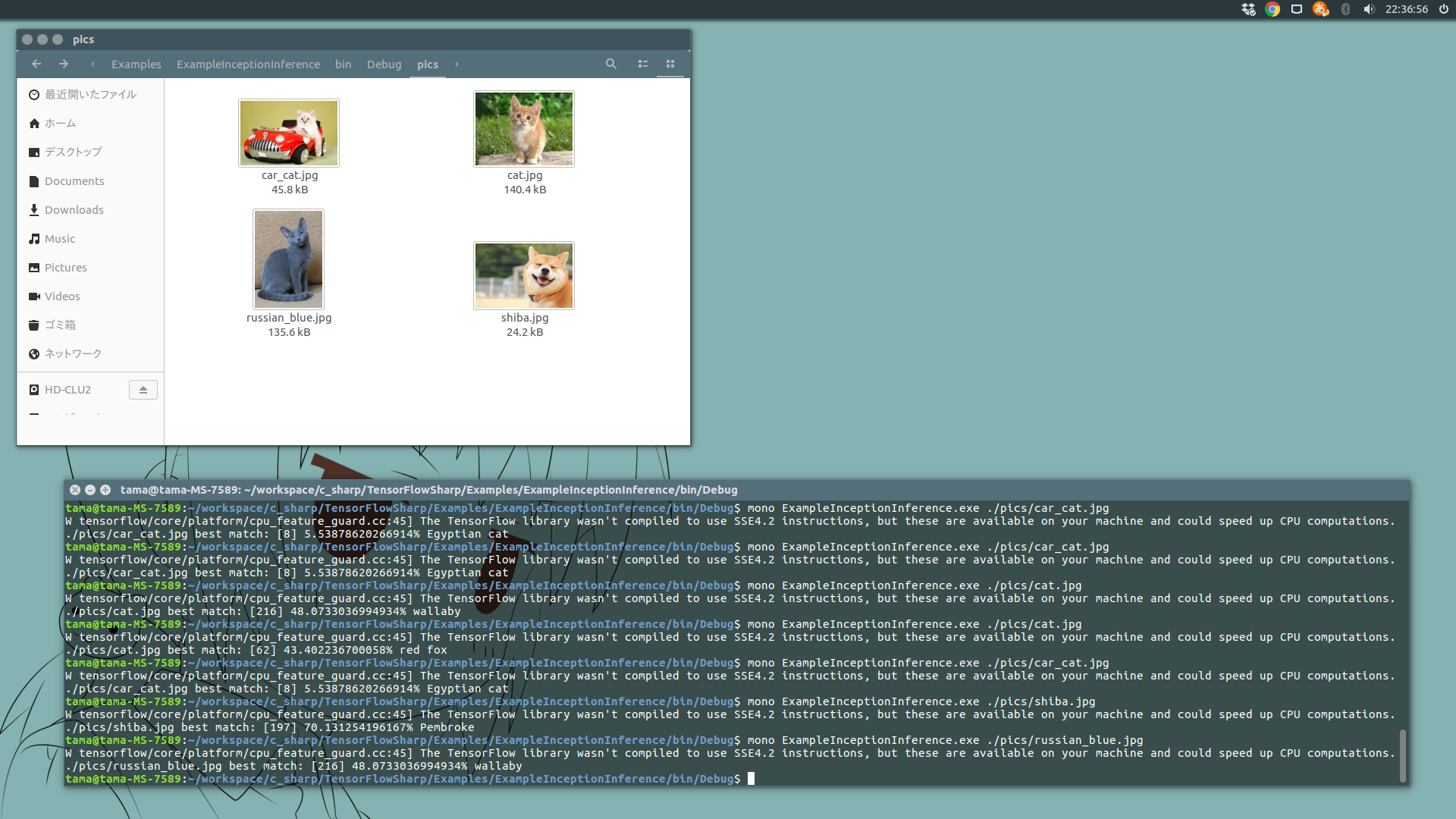The width and height of the screenshot is (1456, 819).
Task: Click the Mozc input method indicator
Action: pyautogui.click(x=1320, y=10)
